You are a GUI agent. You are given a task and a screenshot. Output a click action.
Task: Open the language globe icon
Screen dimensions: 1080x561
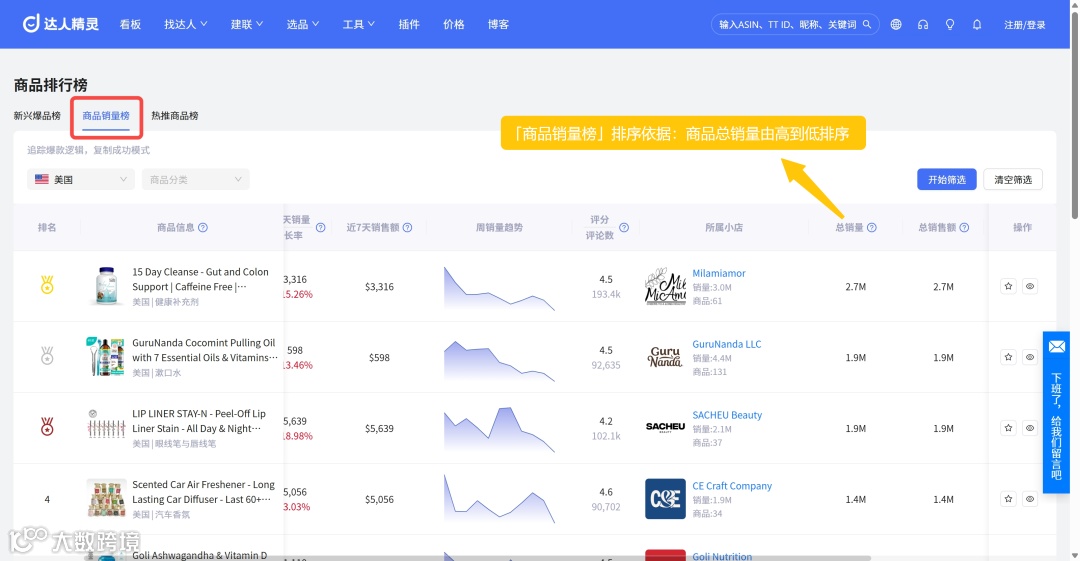[895, 24]
